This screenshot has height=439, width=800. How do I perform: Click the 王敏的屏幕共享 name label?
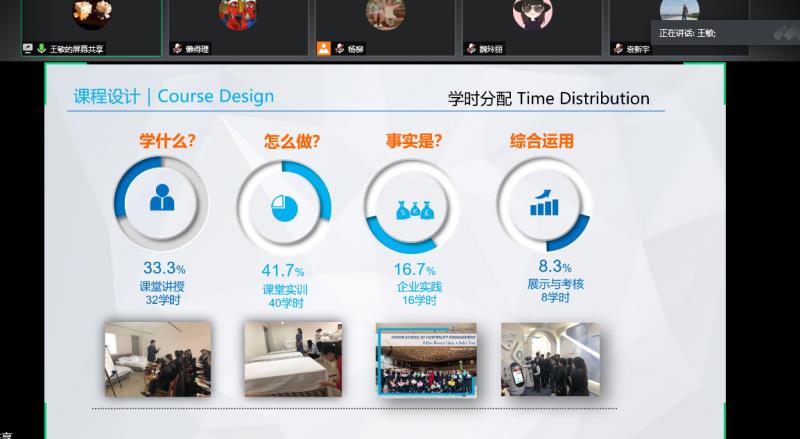click(77, 49)
